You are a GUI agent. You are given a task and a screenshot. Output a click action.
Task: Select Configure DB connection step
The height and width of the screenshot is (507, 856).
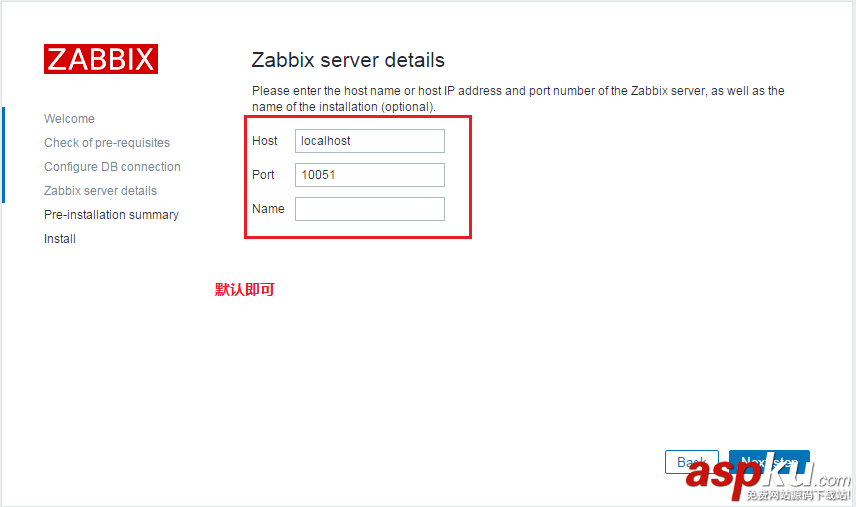coord(112,167)
